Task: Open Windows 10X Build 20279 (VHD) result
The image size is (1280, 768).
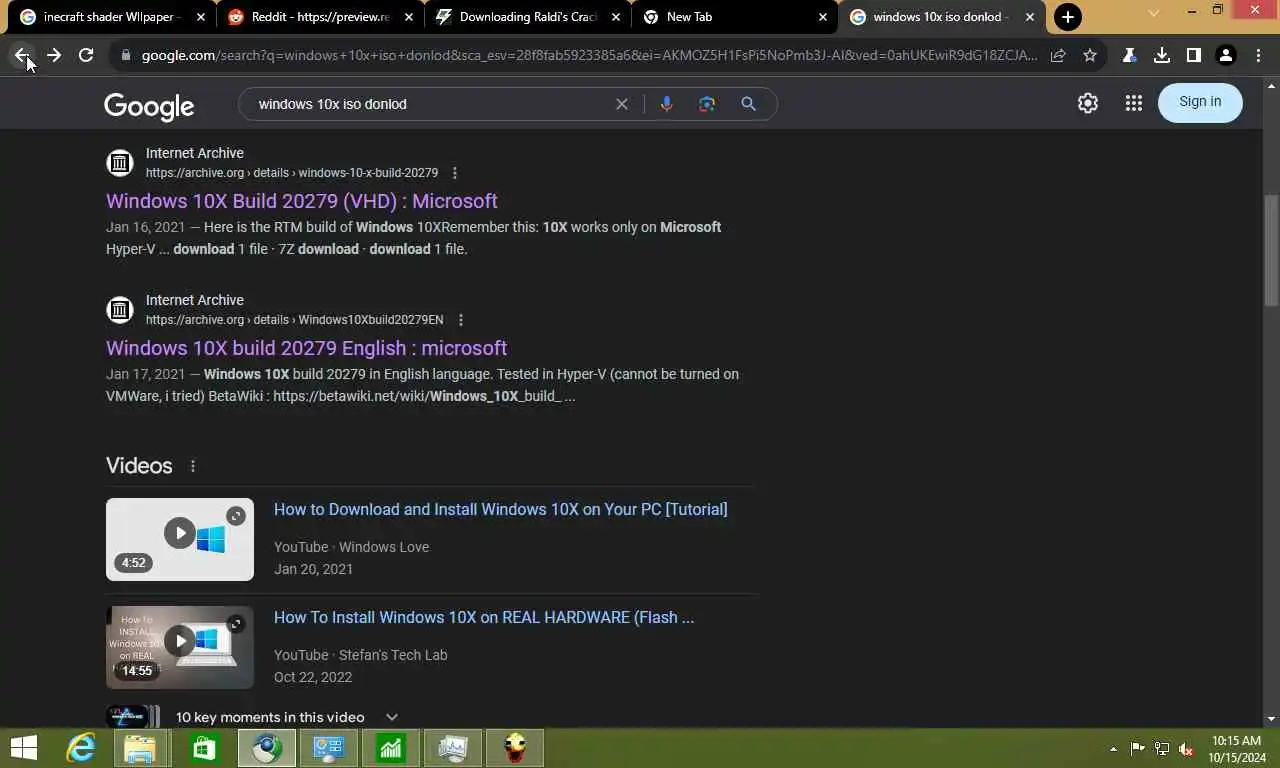Action: click(302, 201)
